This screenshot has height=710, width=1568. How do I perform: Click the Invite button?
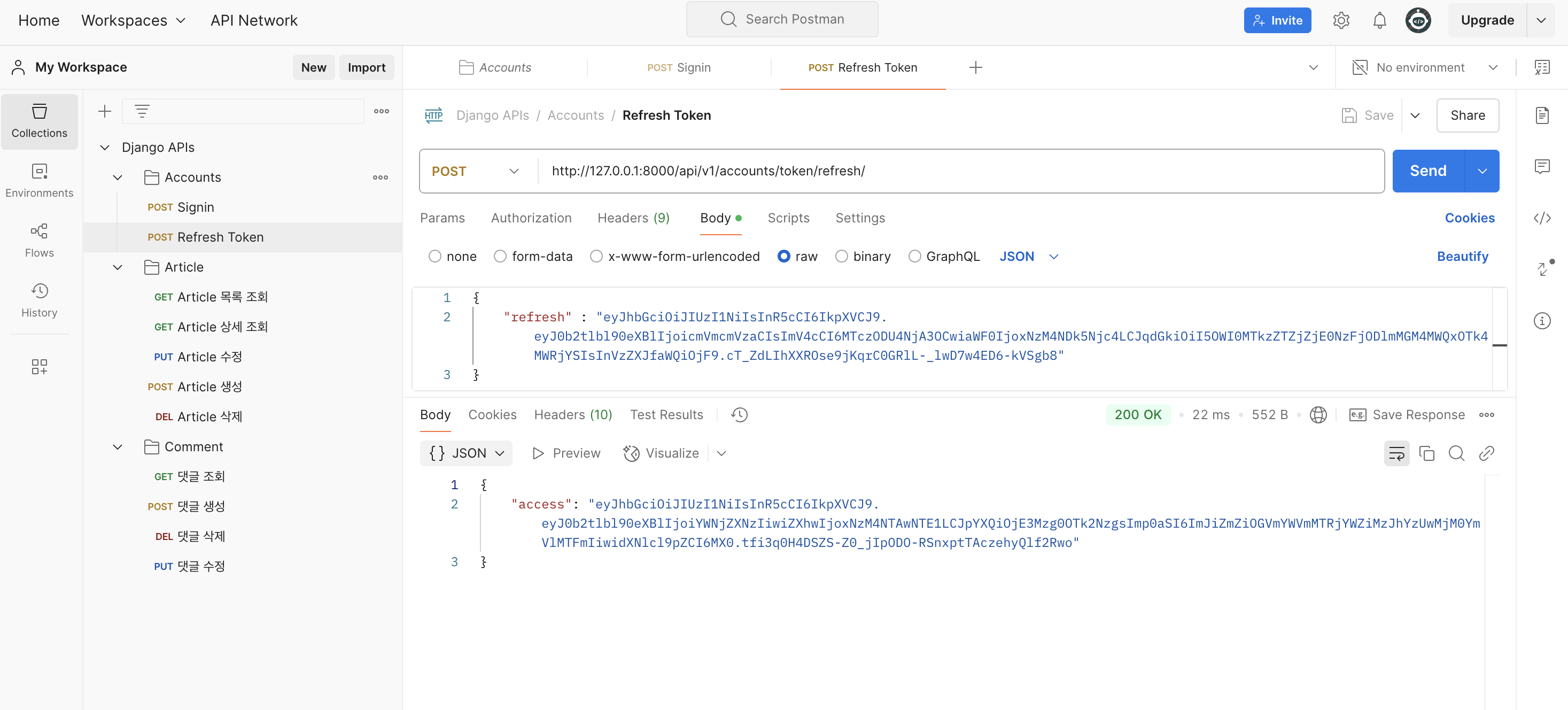1277,20
